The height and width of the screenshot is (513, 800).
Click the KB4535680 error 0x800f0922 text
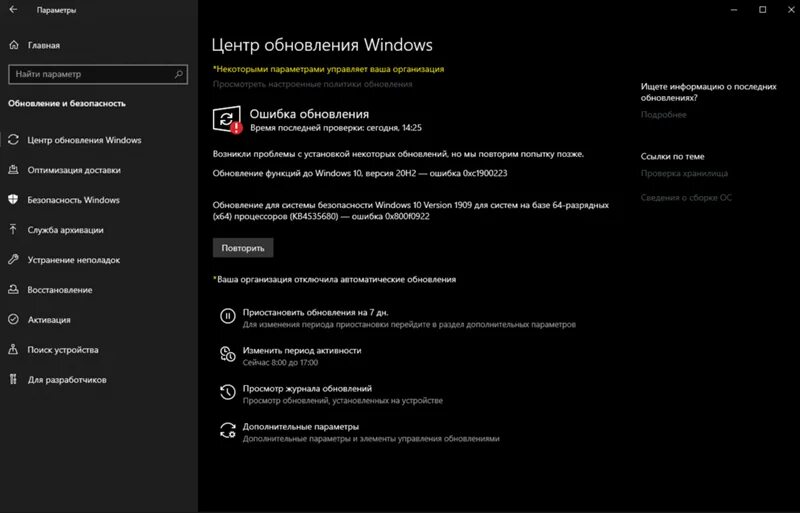[x=411, y=210]
